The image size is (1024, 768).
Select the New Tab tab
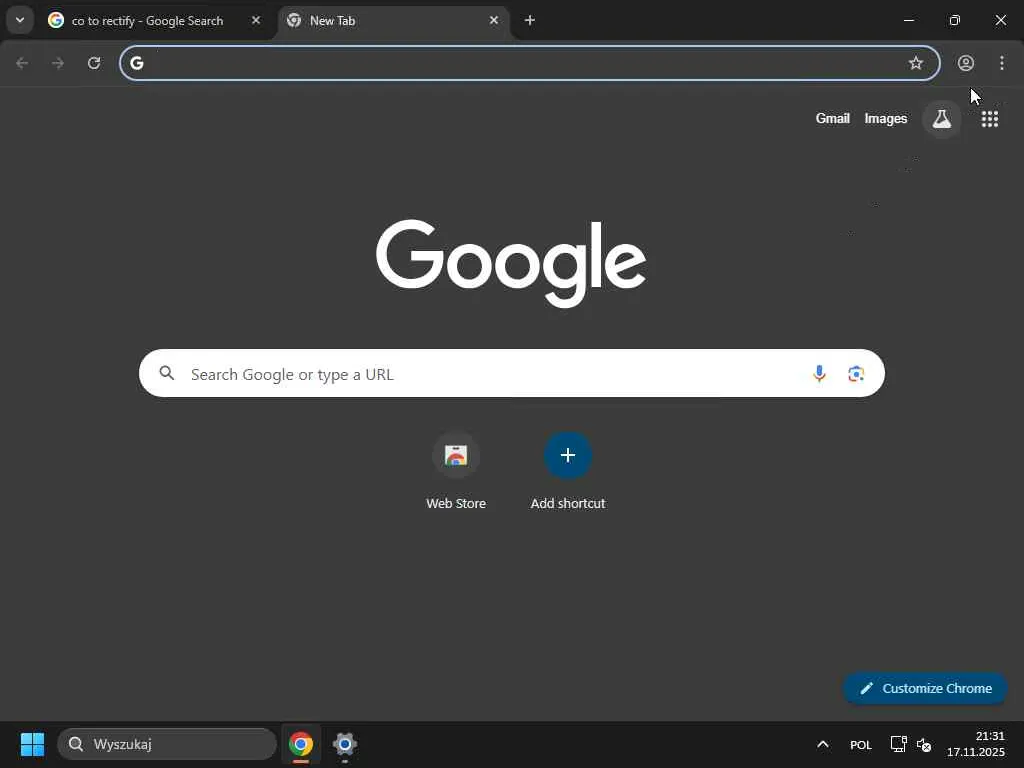[x=392, y=21]
